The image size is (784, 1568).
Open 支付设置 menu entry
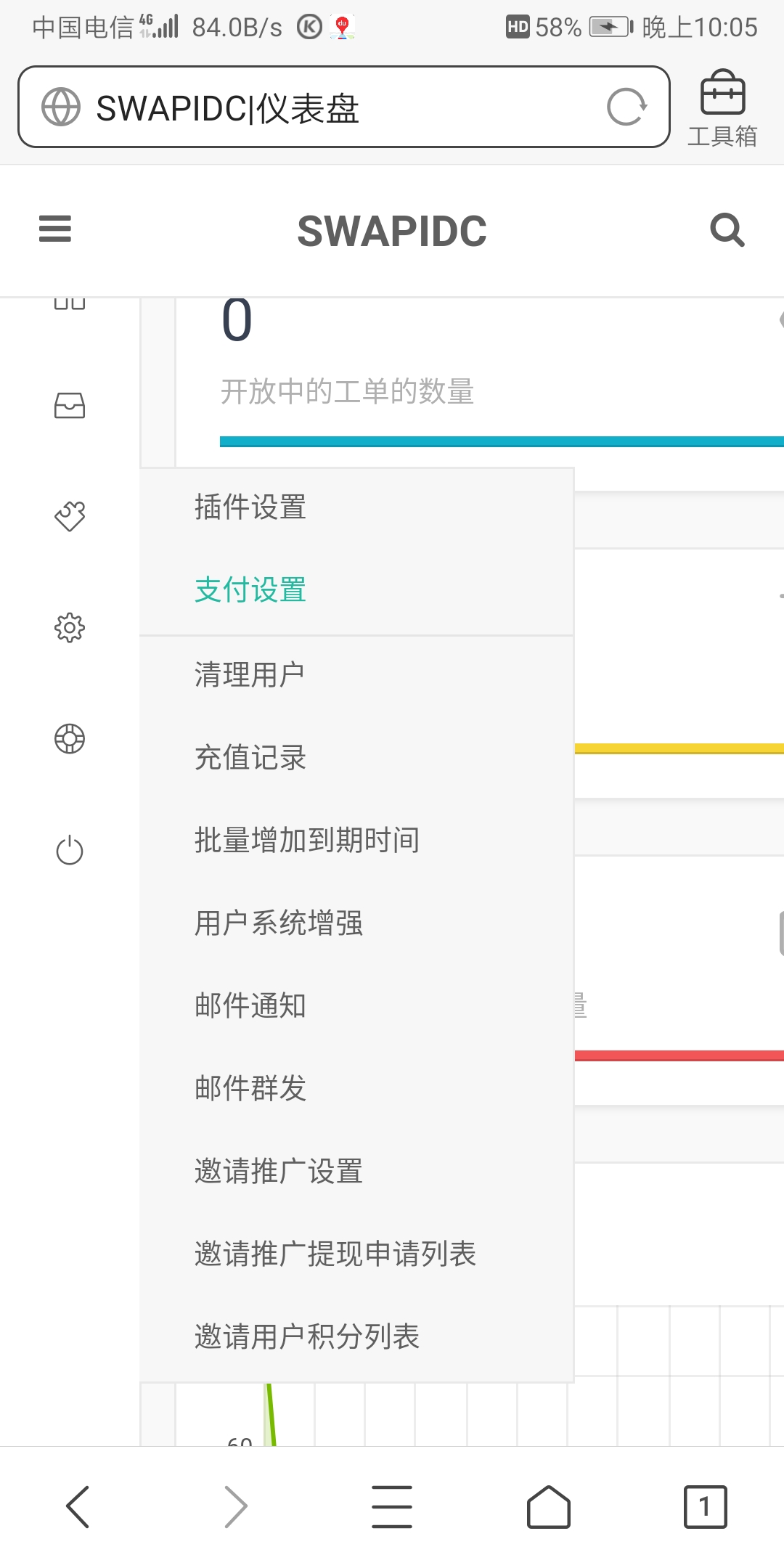[250, 589]
